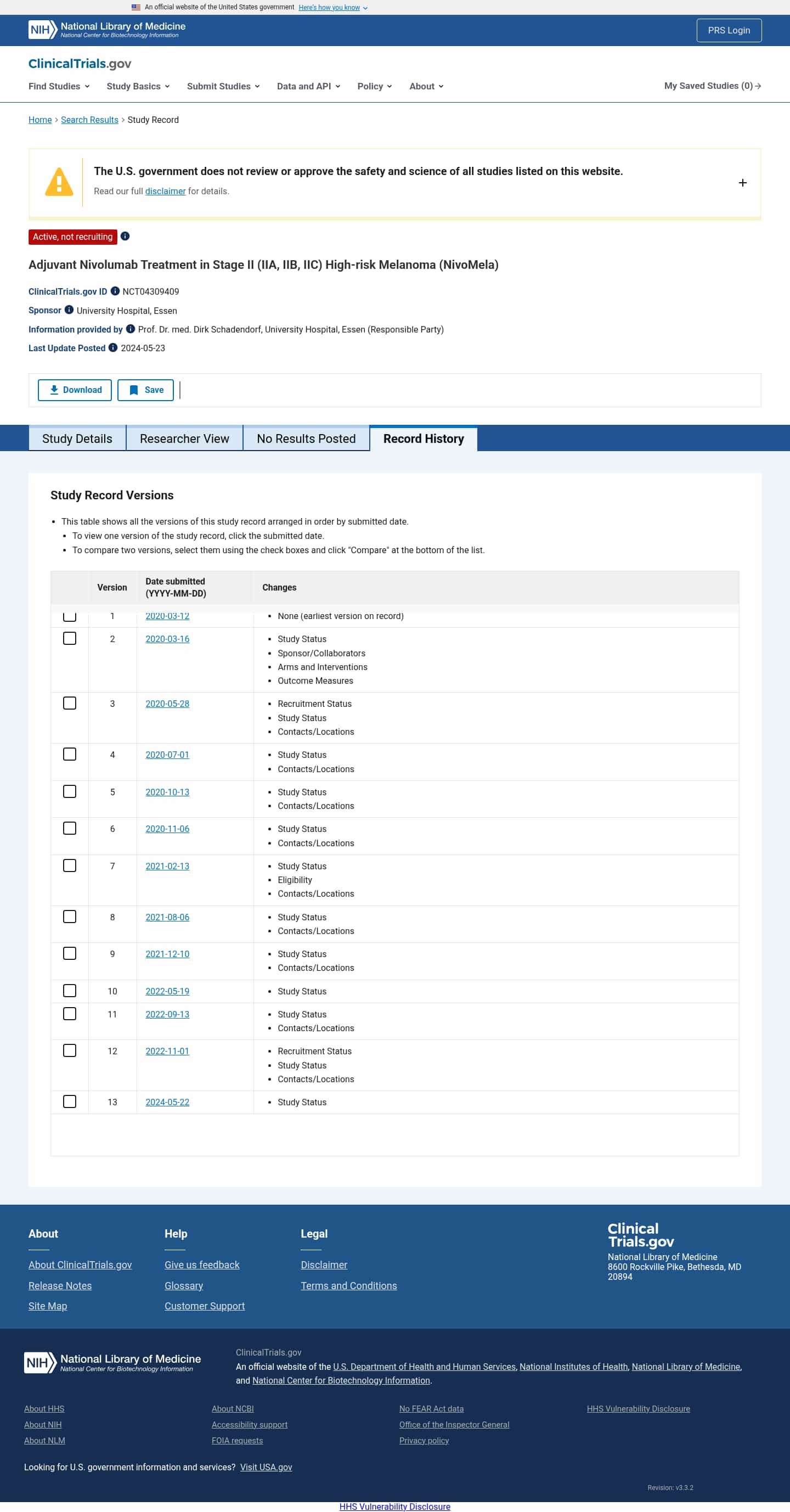Switch to the Study Details tab
Image resolution: width=790 pixels, height=1512 pixels.
[x=77, y=439]
